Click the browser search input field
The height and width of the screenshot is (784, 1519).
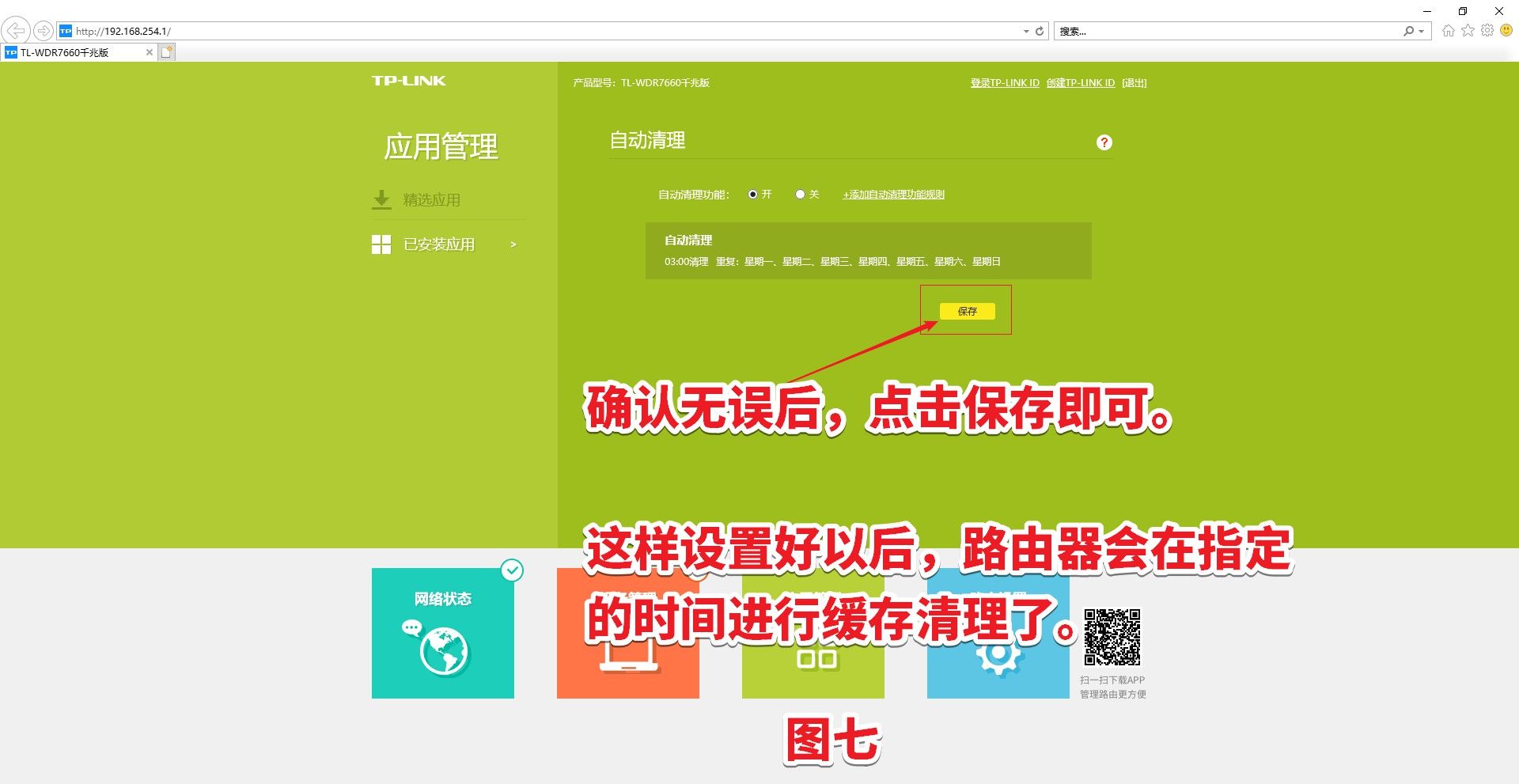pyautogui.click(x=1226, y=32)
